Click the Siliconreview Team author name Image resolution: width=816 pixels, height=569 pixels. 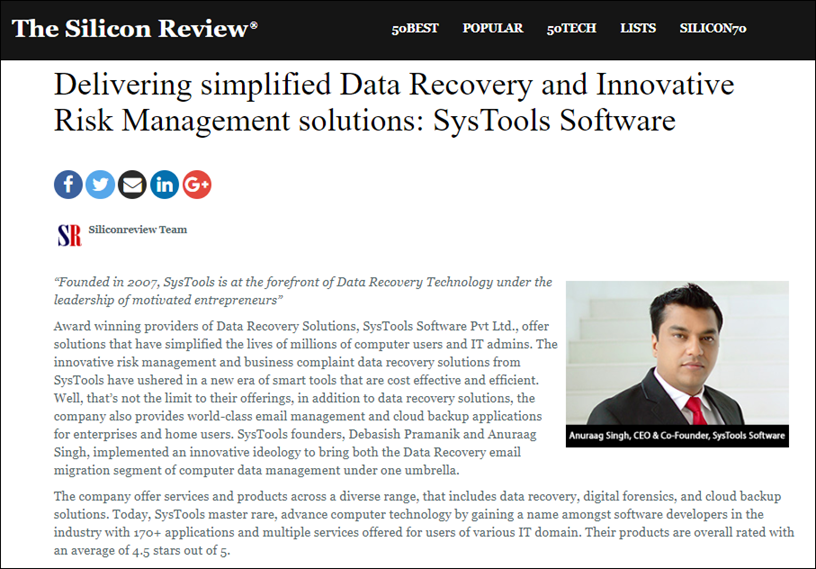coord(137,230)
